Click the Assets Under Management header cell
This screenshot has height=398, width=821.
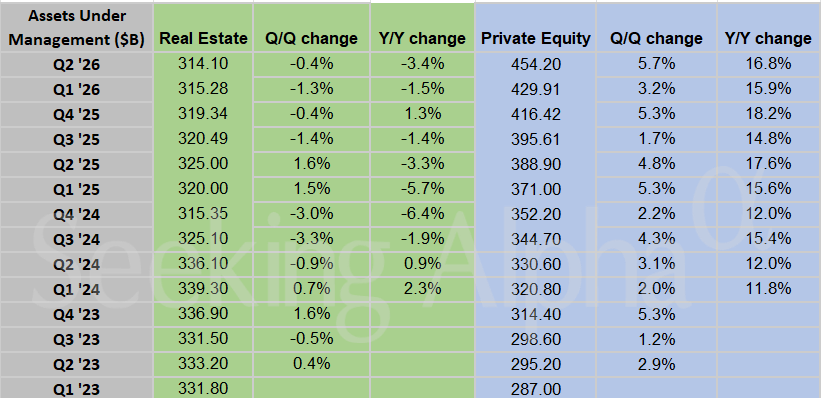point(77,27)
